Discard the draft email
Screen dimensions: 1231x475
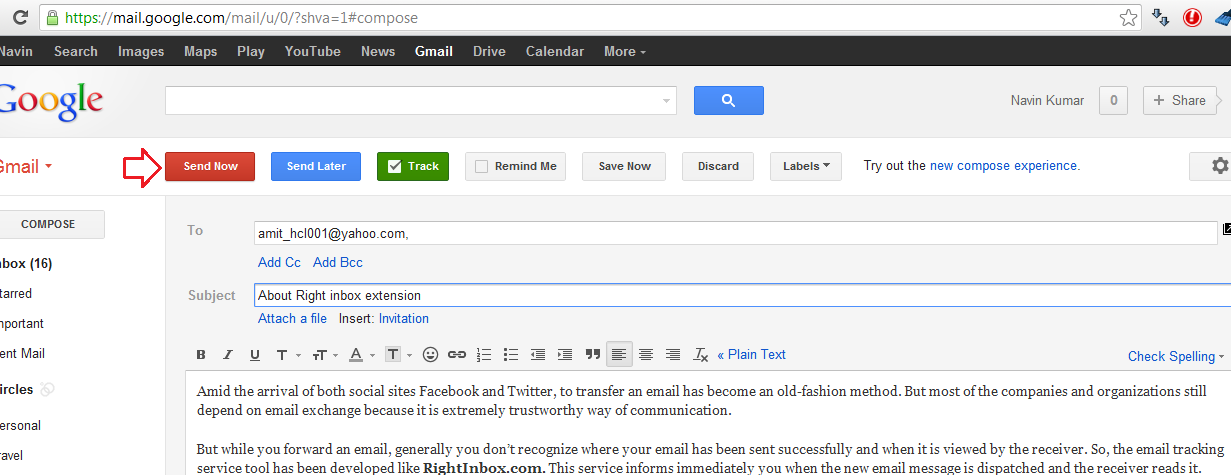(x=718, y=166)
